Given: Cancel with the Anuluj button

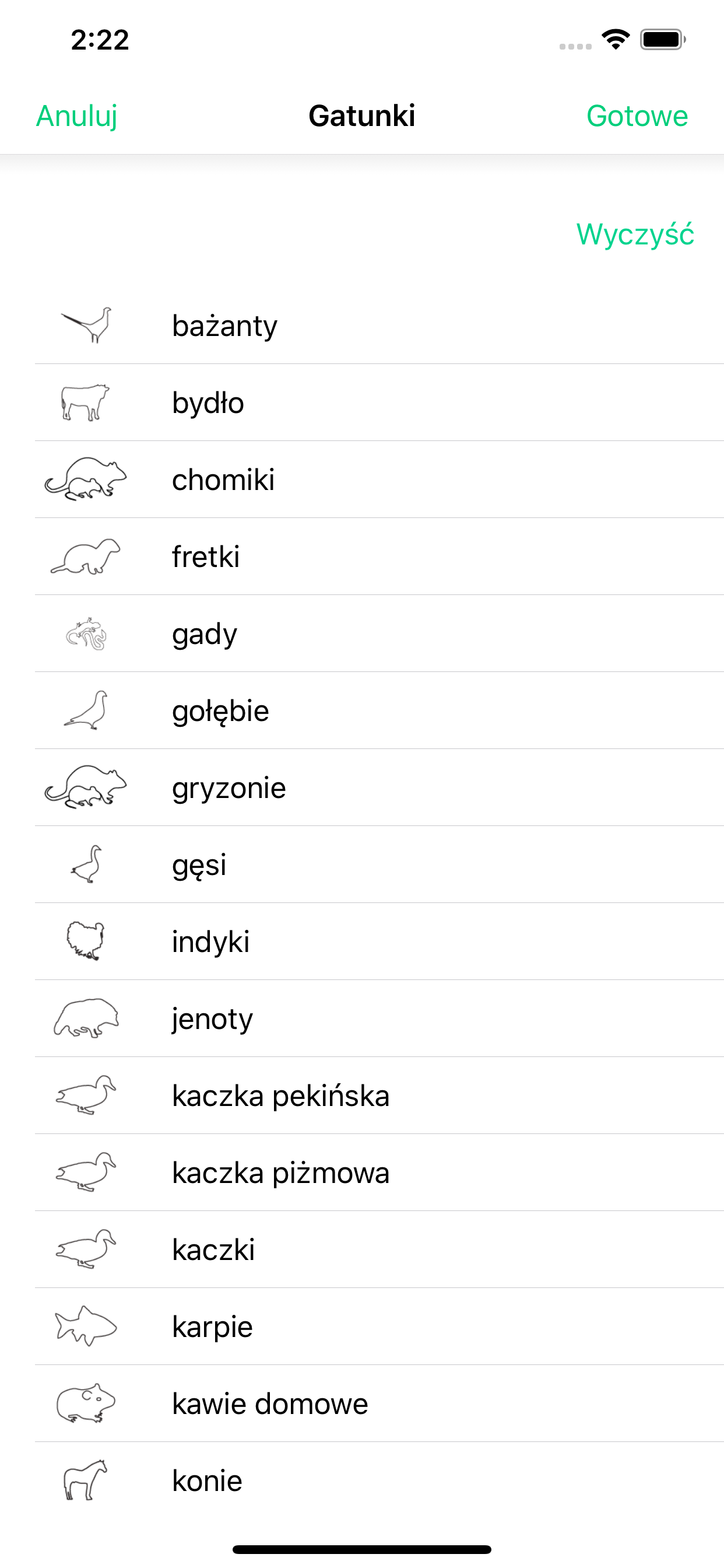Looking at the screenshot, I should (77, 116).
